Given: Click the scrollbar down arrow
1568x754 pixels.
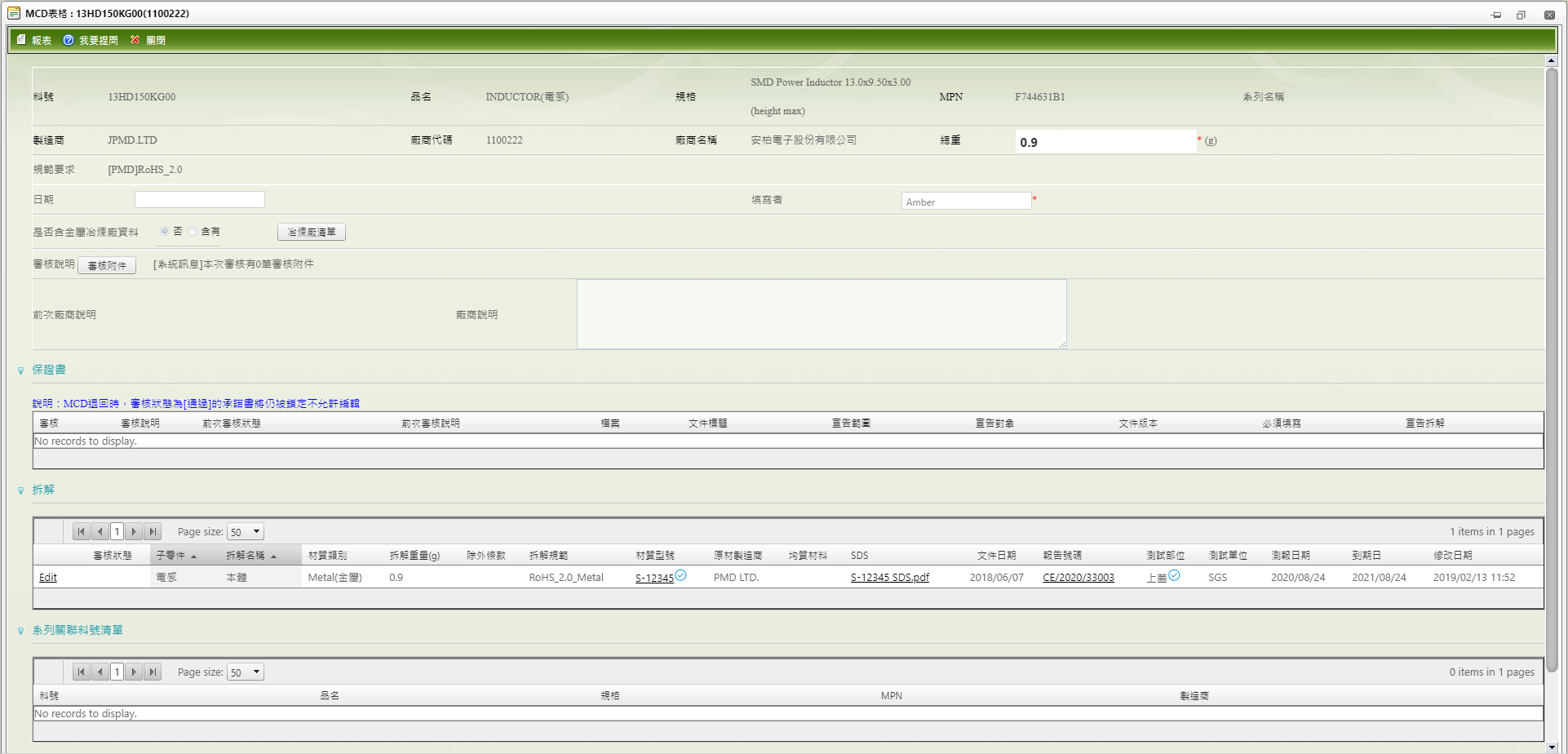Looking at the screenshot, I should tap(1552, 747).
